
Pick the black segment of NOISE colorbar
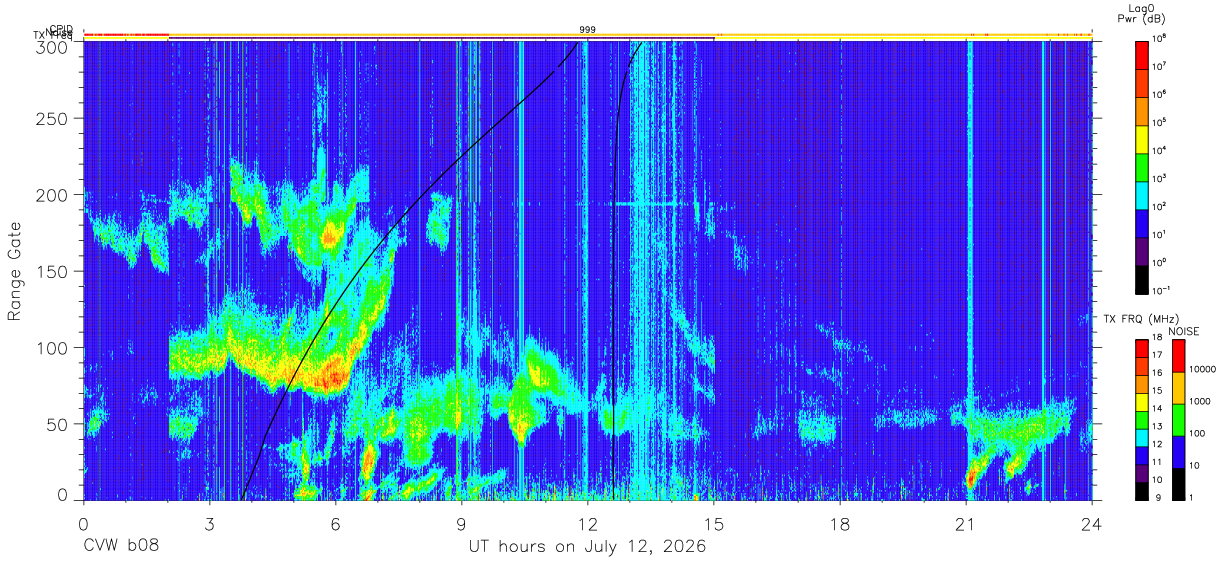coord(1178,484)
